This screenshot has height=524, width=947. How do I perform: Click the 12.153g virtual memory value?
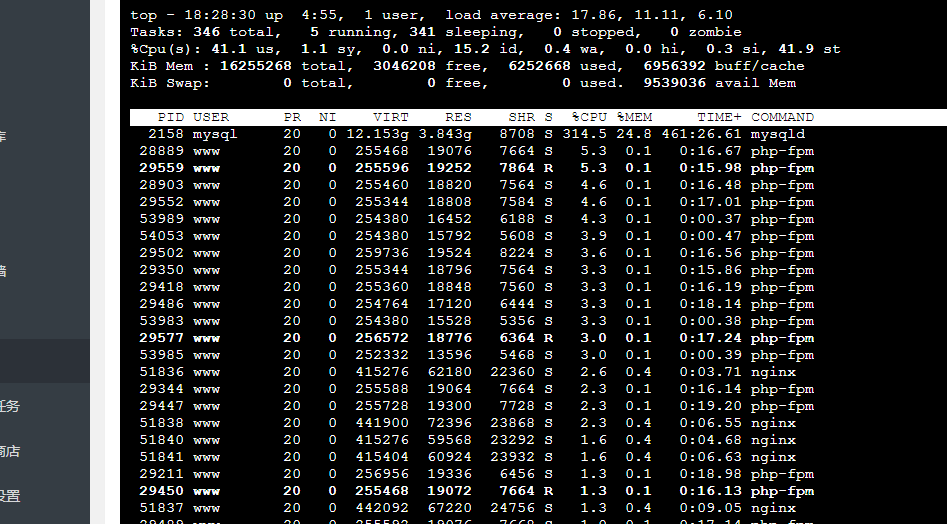[377, 134]
